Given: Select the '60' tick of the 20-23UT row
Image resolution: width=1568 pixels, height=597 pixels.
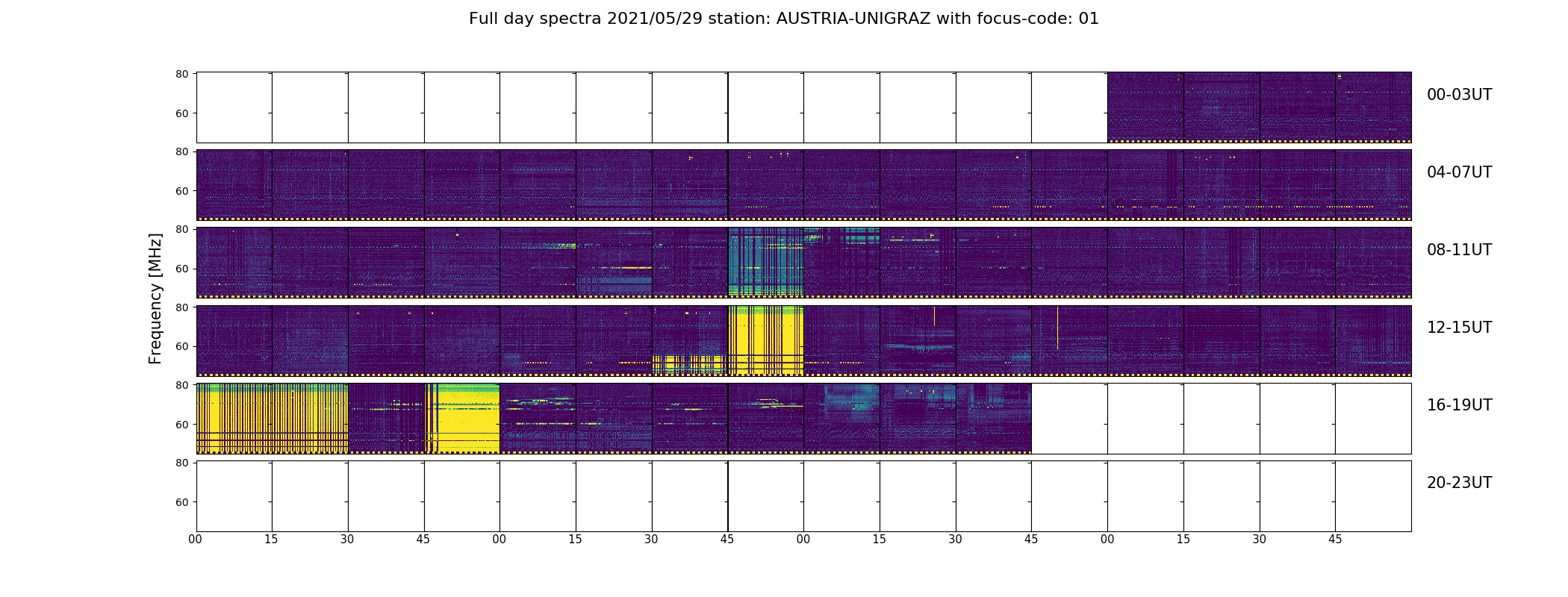Looking at the screenshot, I should click(181, 502).
